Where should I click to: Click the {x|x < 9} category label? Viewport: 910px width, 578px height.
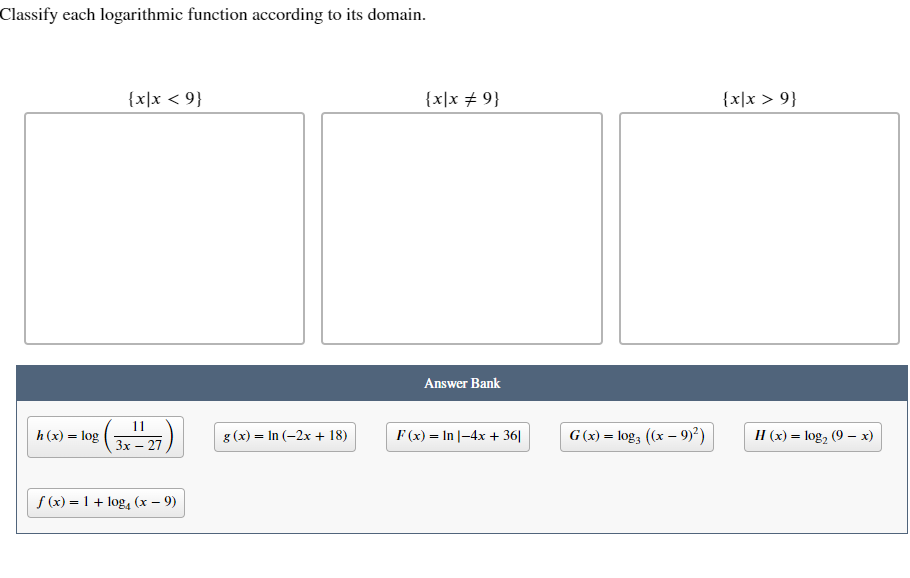(x=164, y=97)
